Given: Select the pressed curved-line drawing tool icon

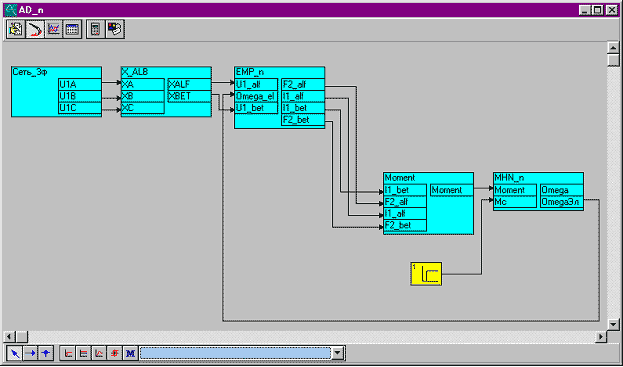Looking at the screenshot, I should (x=35, y=29).
